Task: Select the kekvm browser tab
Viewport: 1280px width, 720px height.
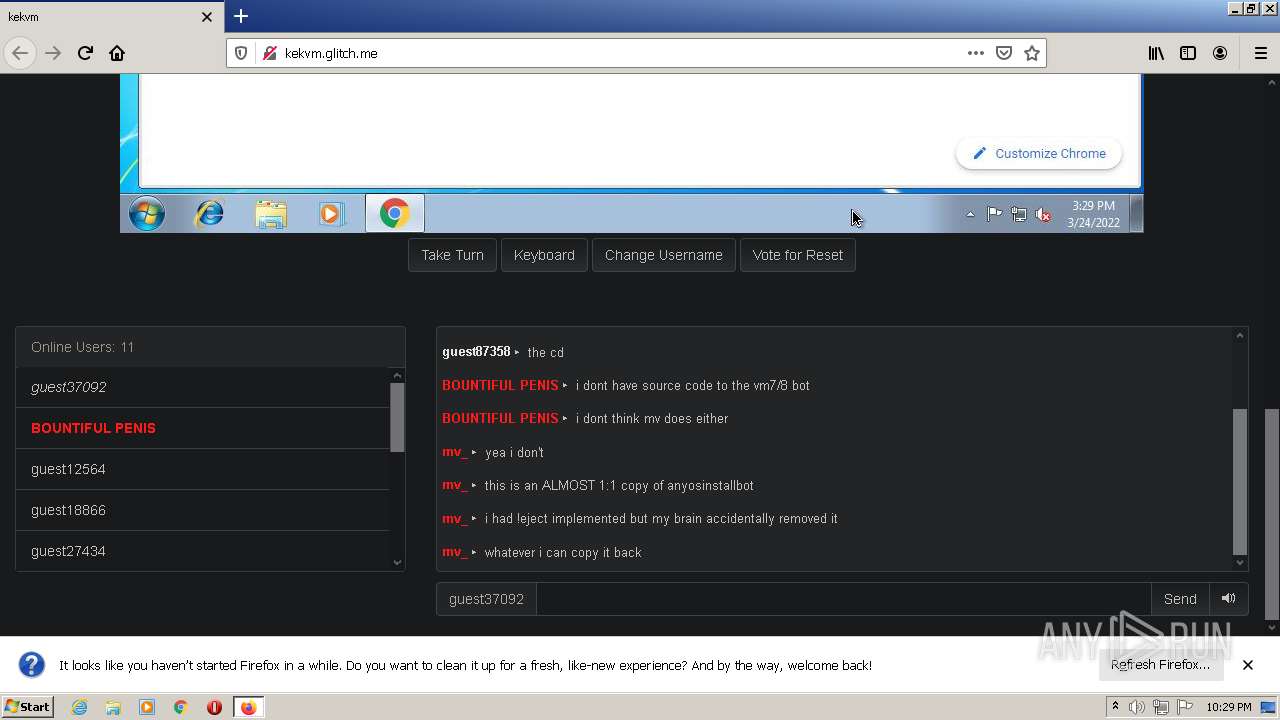Action: click(111, 16)
